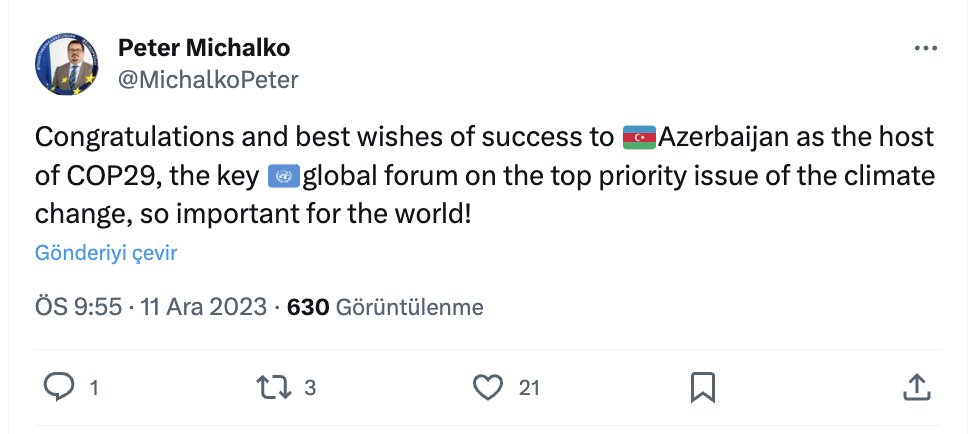The width and height of the screenshot is (976, 434).
Task: View the 630 Görüntülenme view count
Action: click(x=385, y=307)
